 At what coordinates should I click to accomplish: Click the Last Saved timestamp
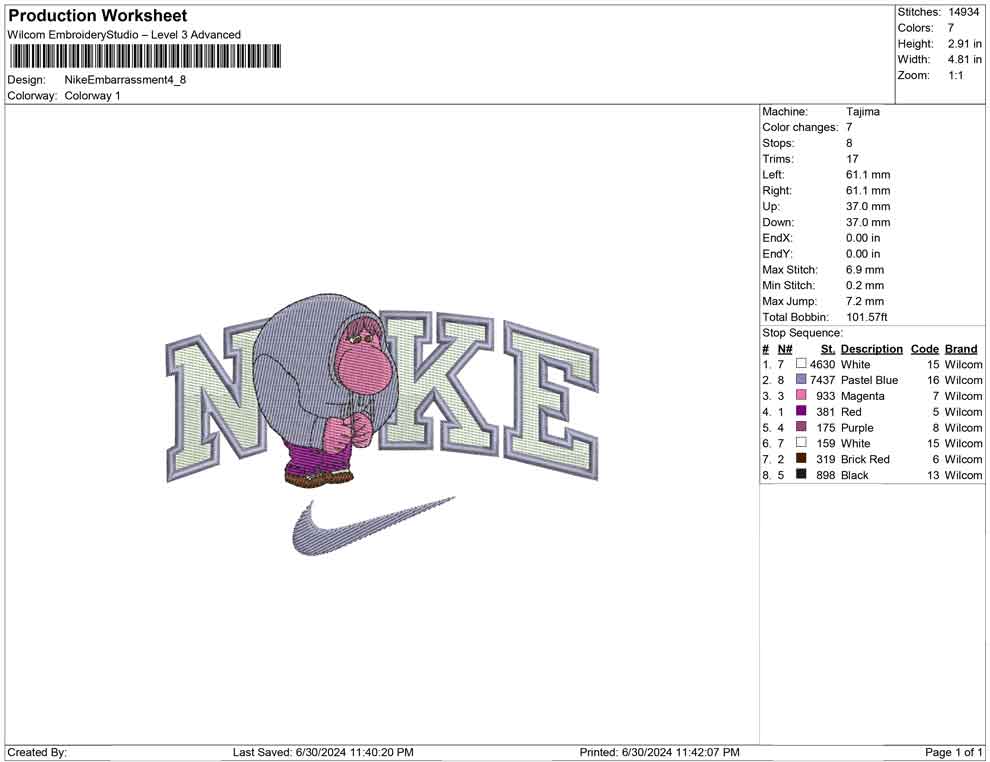coord(323,752)
